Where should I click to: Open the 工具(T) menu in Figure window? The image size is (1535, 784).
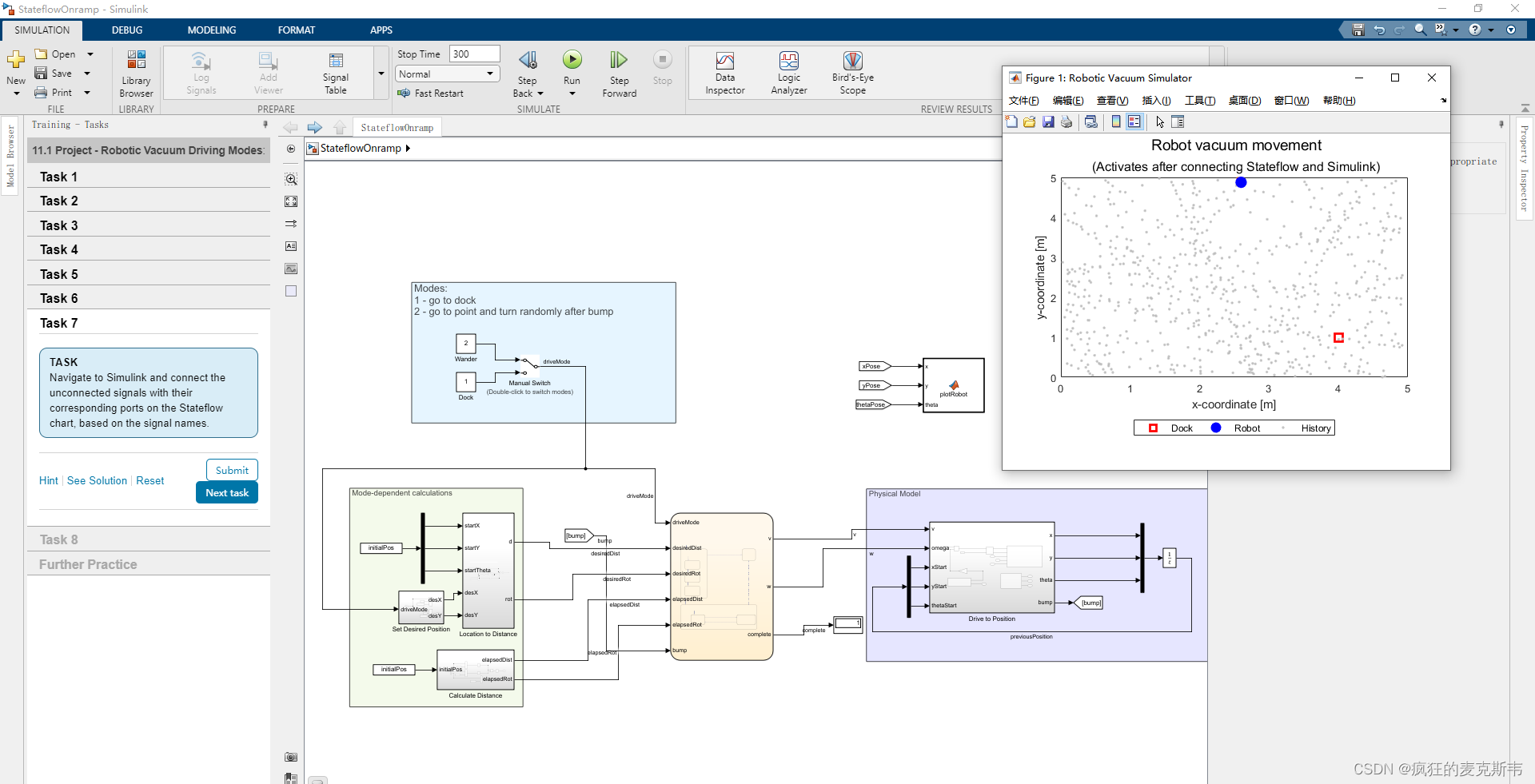pos(1200,101)
